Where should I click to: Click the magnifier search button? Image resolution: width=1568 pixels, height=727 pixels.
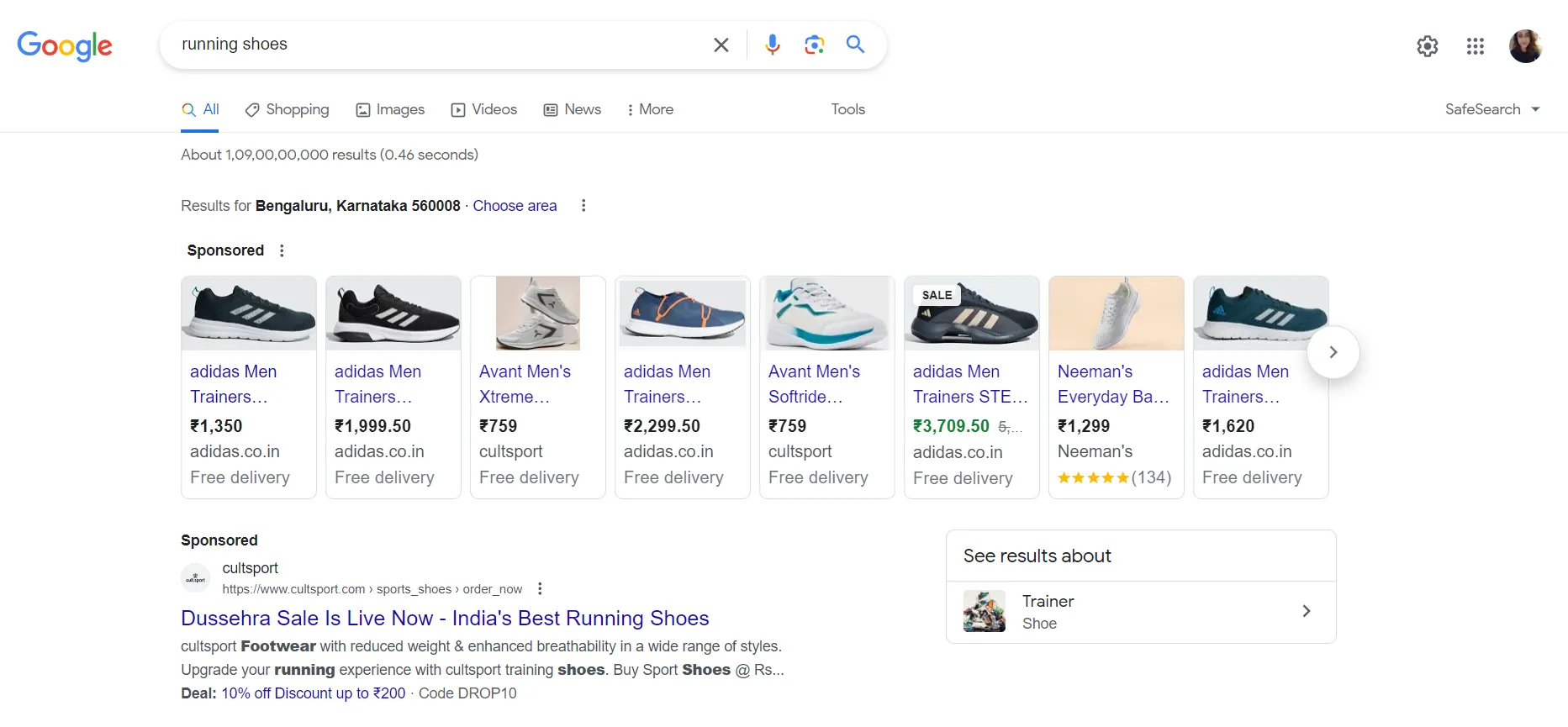click(x=855, y=44)
